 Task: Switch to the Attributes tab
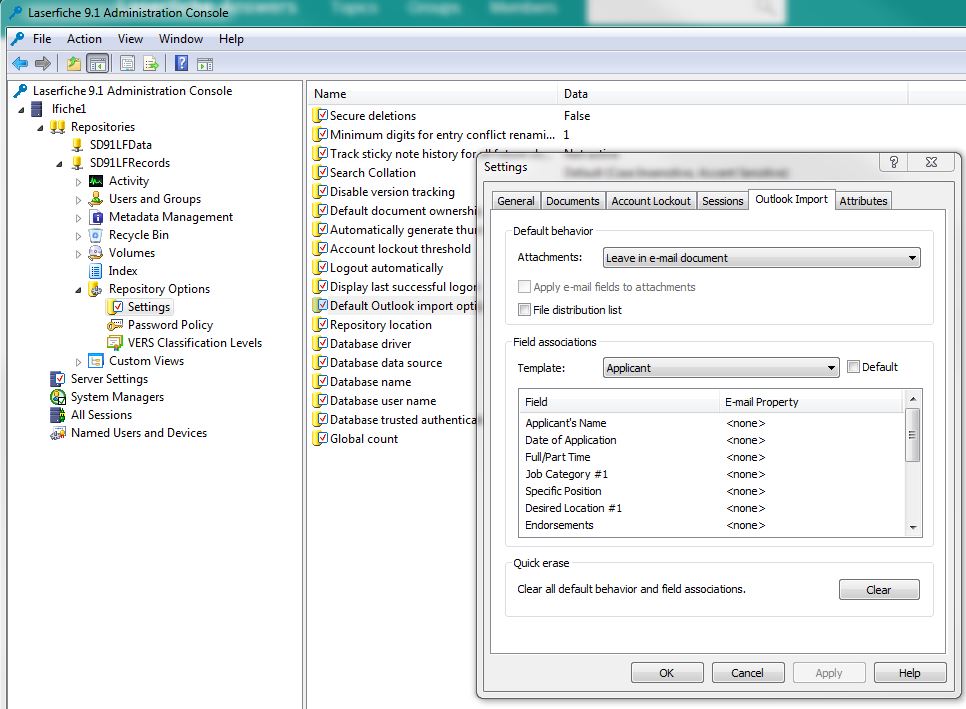tap(863, 201)
